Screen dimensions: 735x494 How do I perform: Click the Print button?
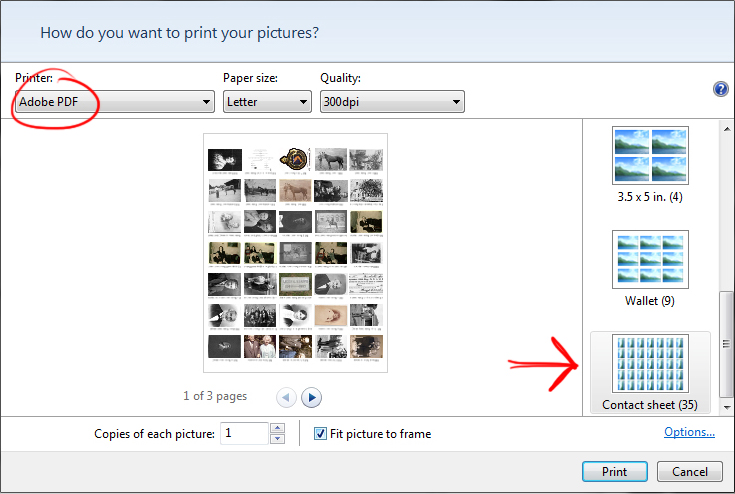[x=615, y=472]
